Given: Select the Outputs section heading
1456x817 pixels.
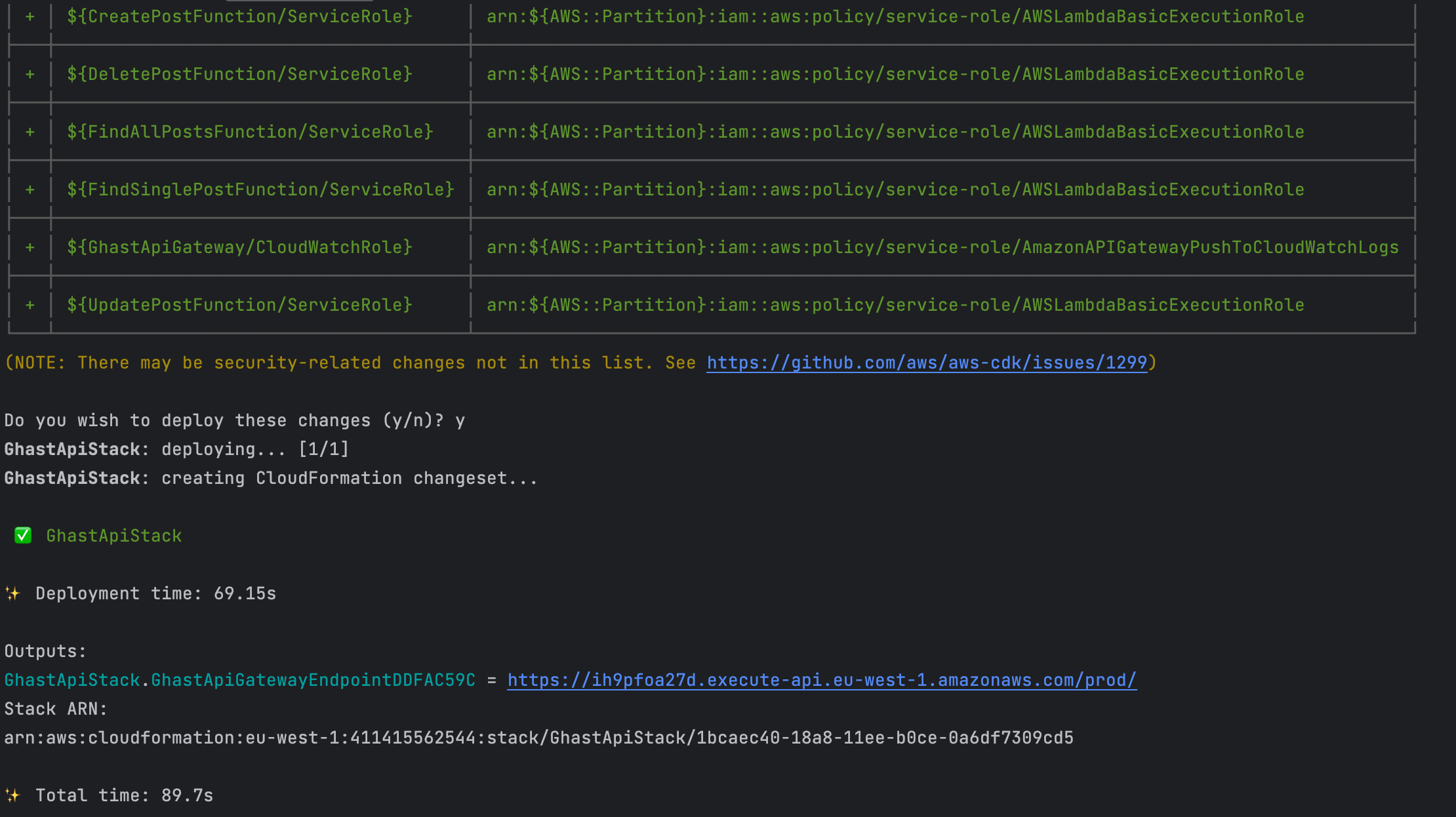Looking at the screenshot, I should tap(45, 650).
